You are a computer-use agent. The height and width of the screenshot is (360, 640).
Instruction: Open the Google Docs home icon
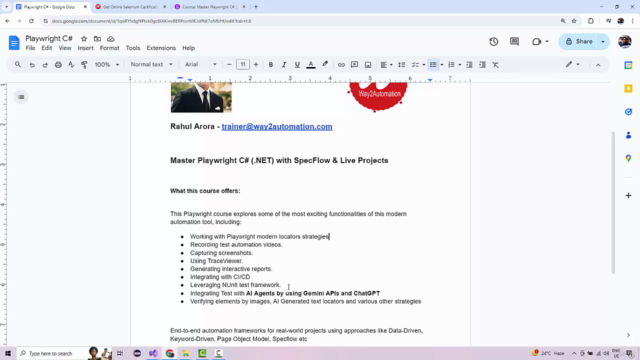click(14, 42)
